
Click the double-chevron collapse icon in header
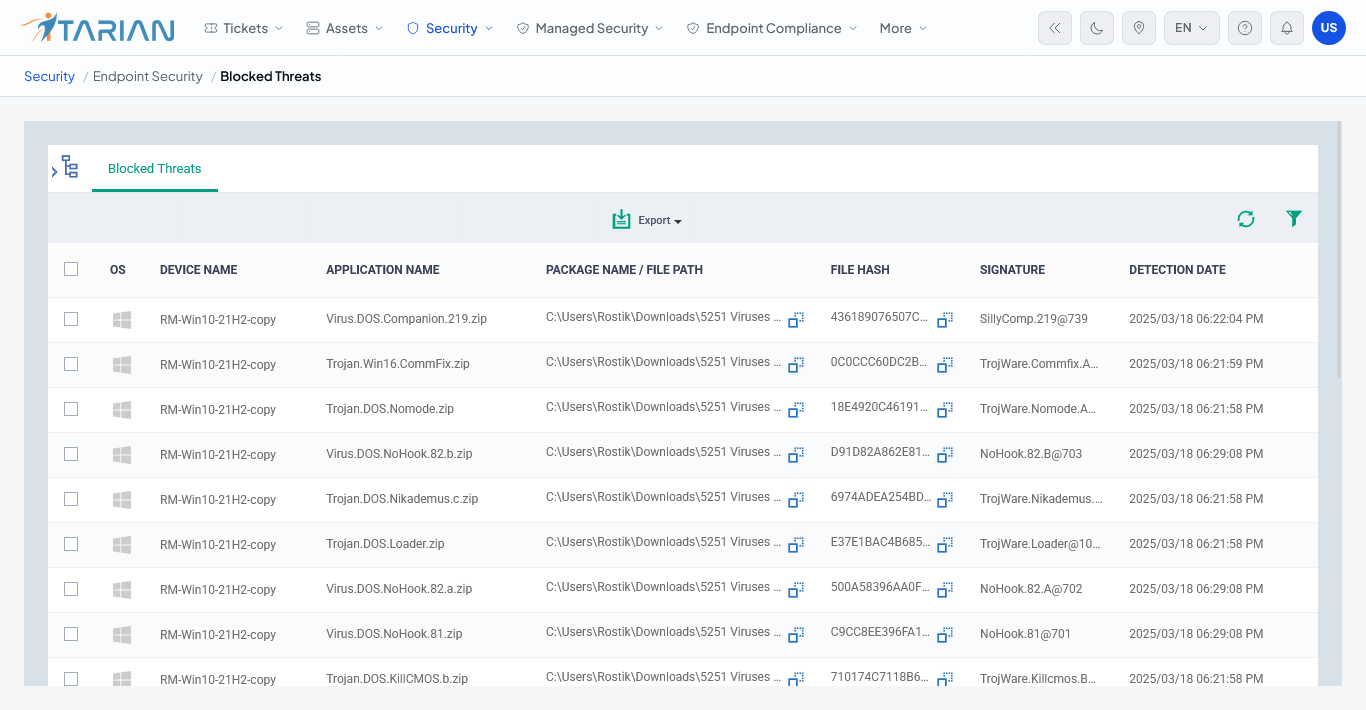[x=1055, y=28]
